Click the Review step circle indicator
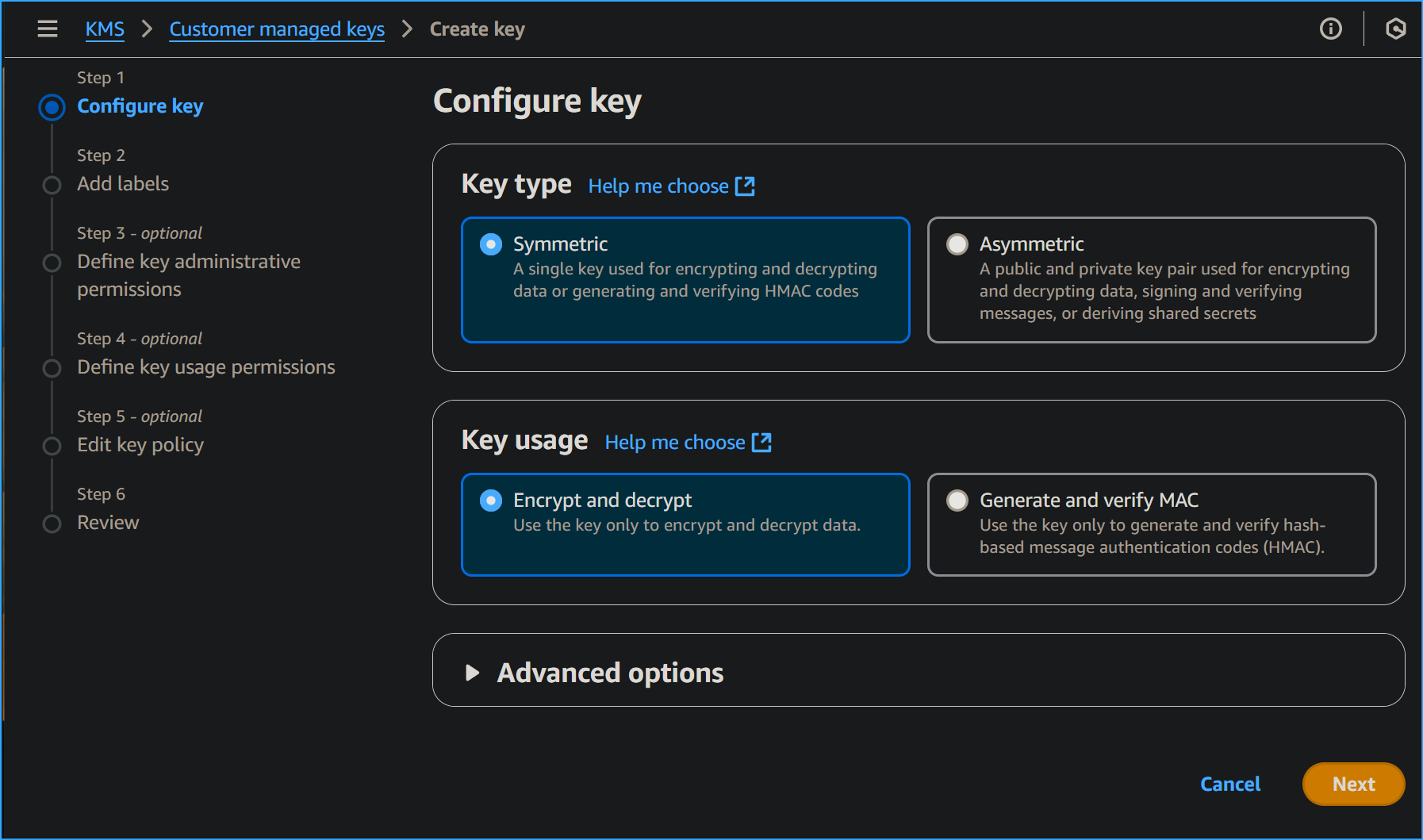This screenshot has height=840, width=1423. tap(52, 524)
